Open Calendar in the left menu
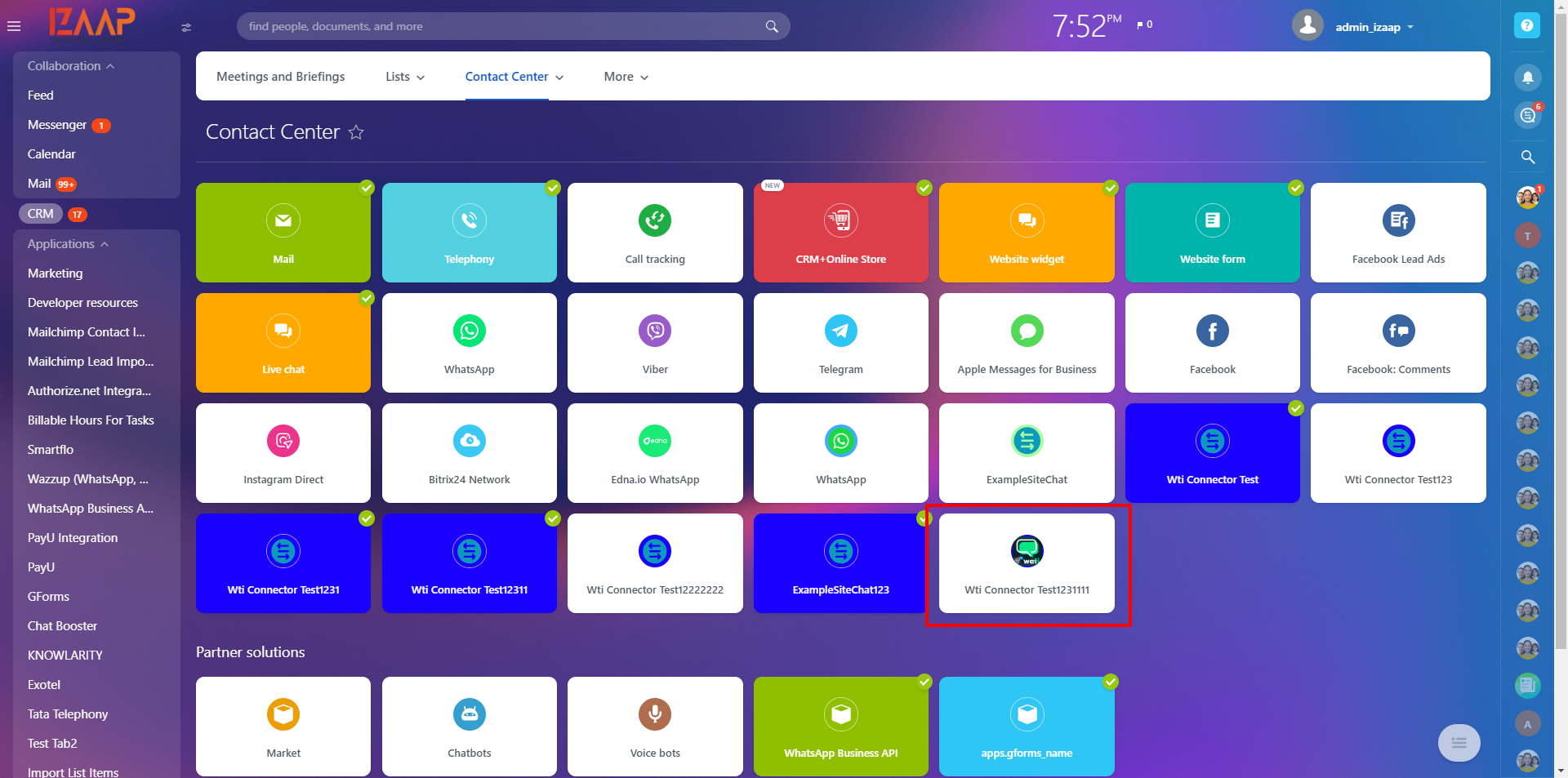The image size is (1568, 778). (51, 154)
